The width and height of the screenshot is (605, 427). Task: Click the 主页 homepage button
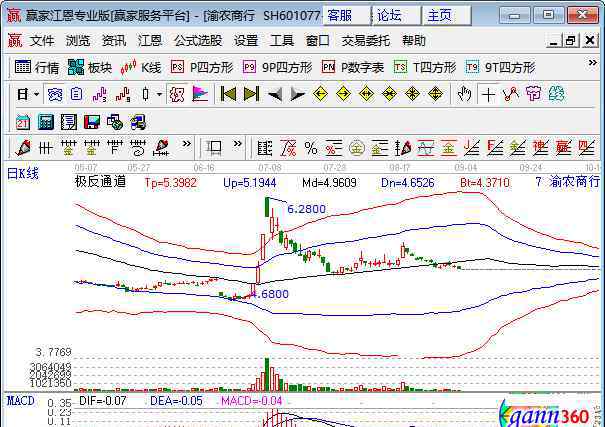[x=447, y=16]
